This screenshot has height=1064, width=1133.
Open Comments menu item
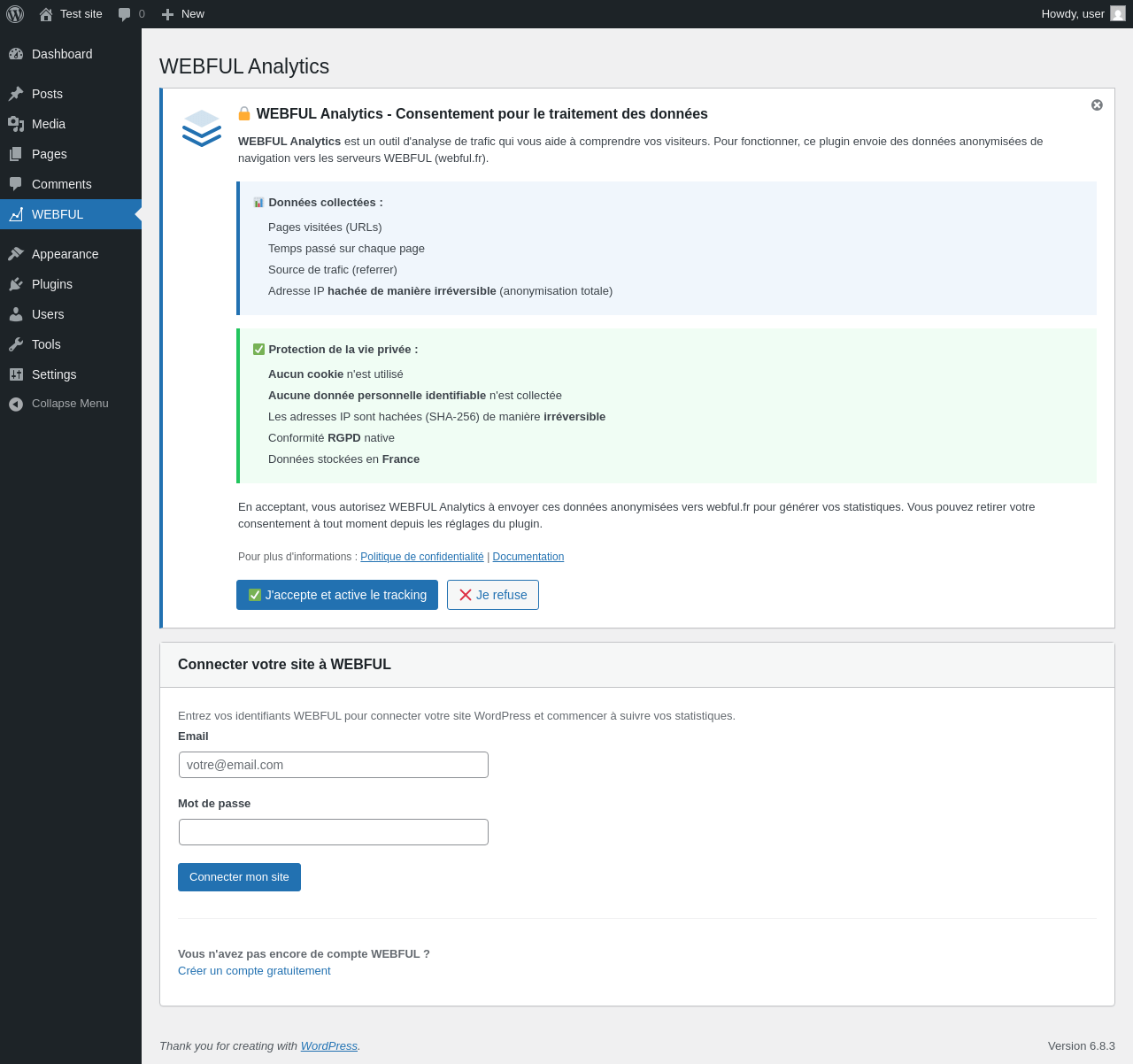pyautogui.click(x=71, y=184)
